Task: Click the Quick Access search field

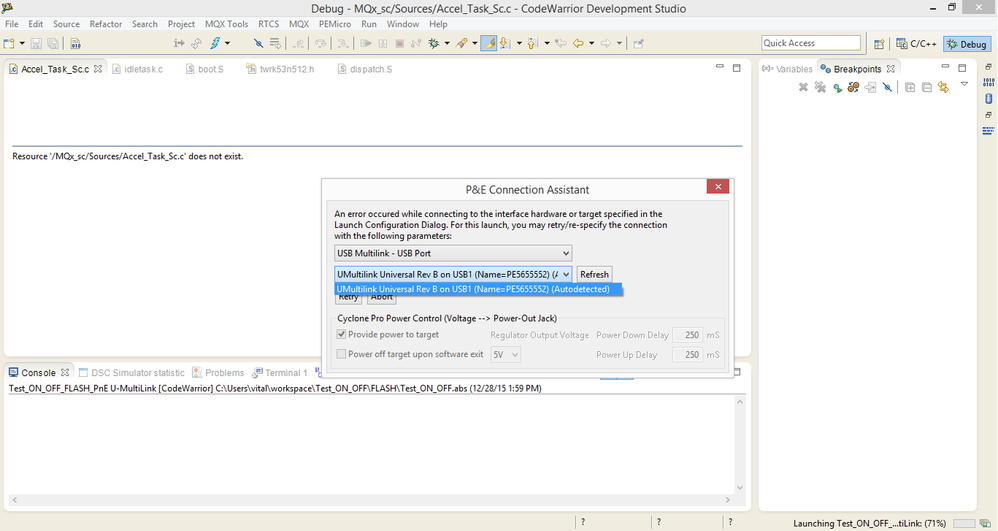Action: point(811,43)
